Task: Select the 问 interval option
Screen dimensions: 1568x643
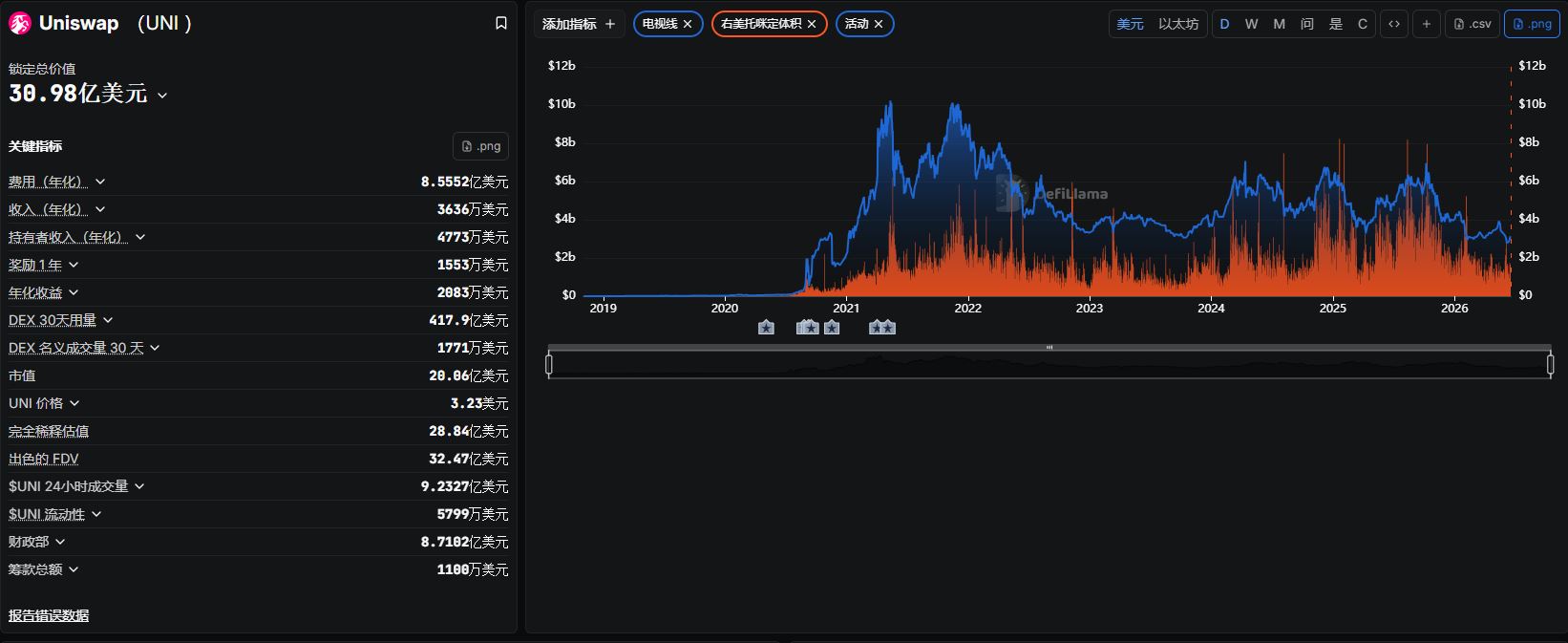Action: [x=1307, y=24]
